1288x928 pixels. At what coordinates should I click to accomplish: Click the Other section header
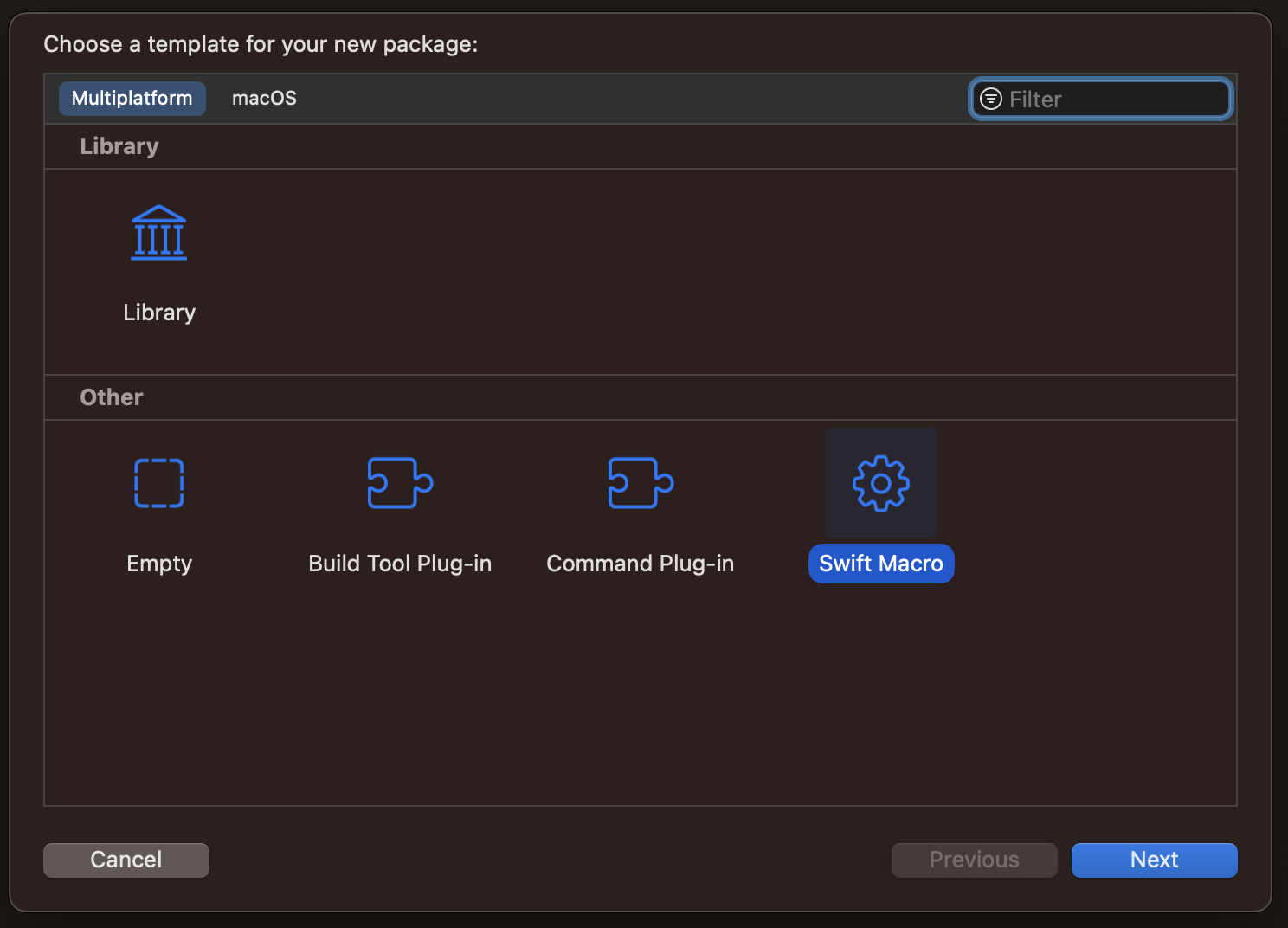point(112,397)
